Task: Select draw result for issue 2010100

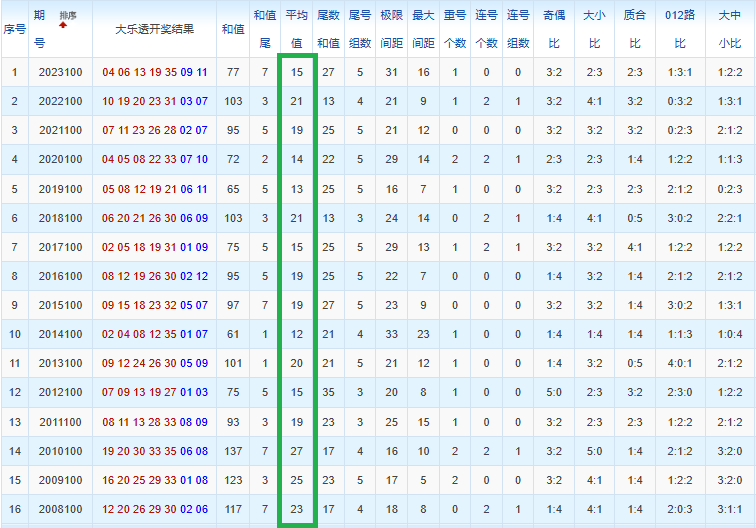Action: [155, 451]
